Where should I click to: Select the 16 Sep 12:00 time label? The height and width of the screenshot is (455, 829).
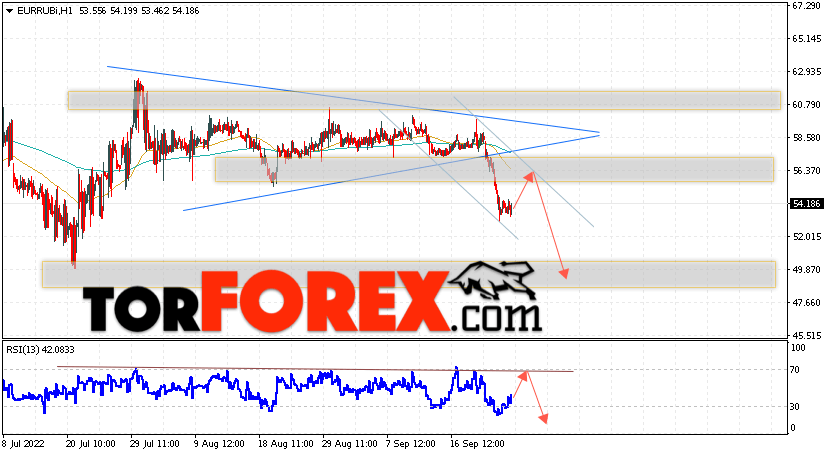point(477,443)
